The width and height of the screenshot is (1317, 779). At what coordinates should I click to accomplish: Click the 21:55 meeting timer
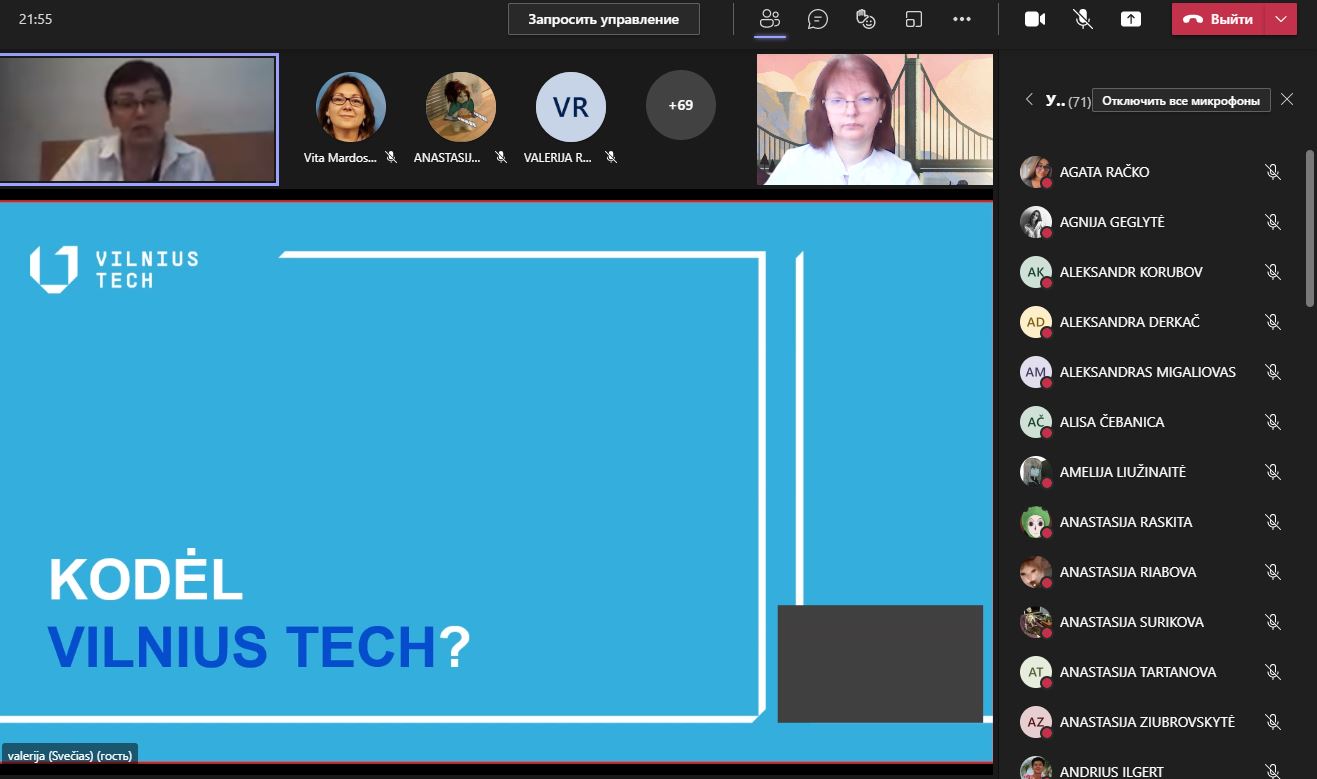tap(36, 19)
